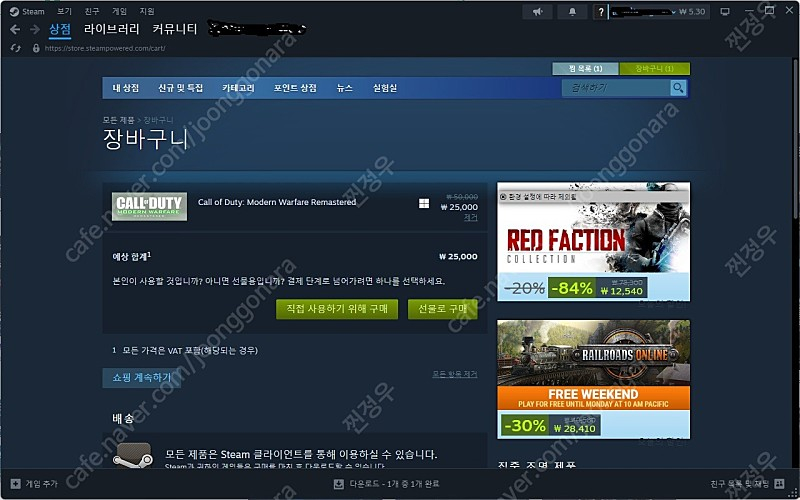Click 쇼핑 계속하기 button
The height and width of the screenshot is (500, 800).
click(x=142, y=378)
